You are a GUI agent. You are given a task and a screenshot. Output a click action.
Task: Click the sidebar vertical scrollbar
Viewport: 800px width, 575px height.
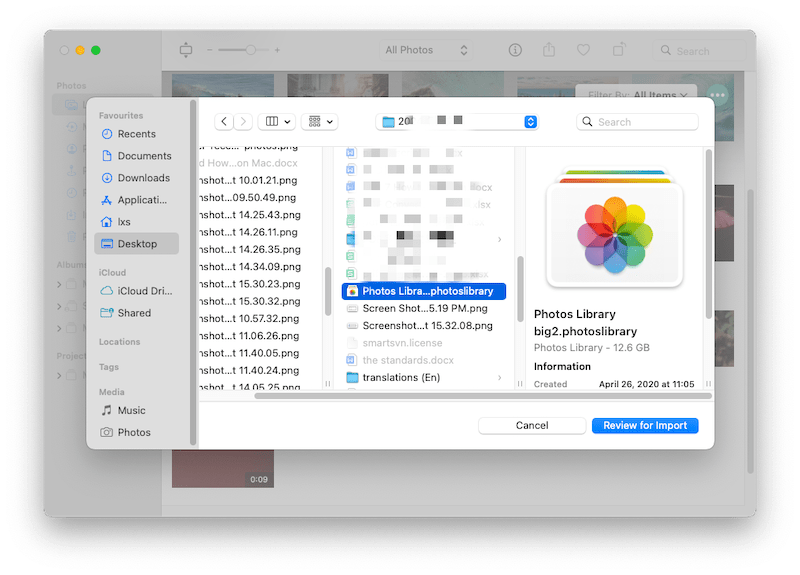pyautogui.click(x=193, y=273)
